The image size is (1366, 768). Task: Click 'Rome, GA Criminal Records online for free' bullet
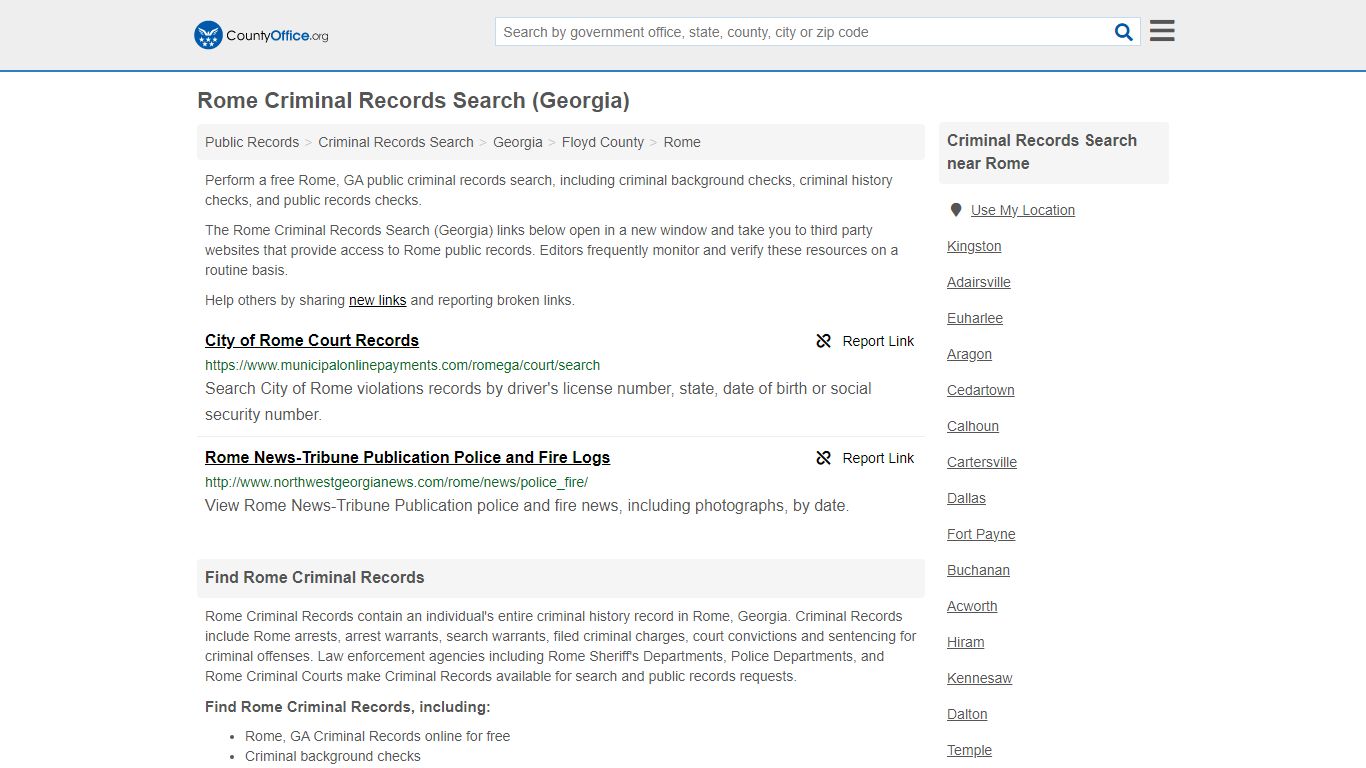pyautogui.click(x=378, y=736)
